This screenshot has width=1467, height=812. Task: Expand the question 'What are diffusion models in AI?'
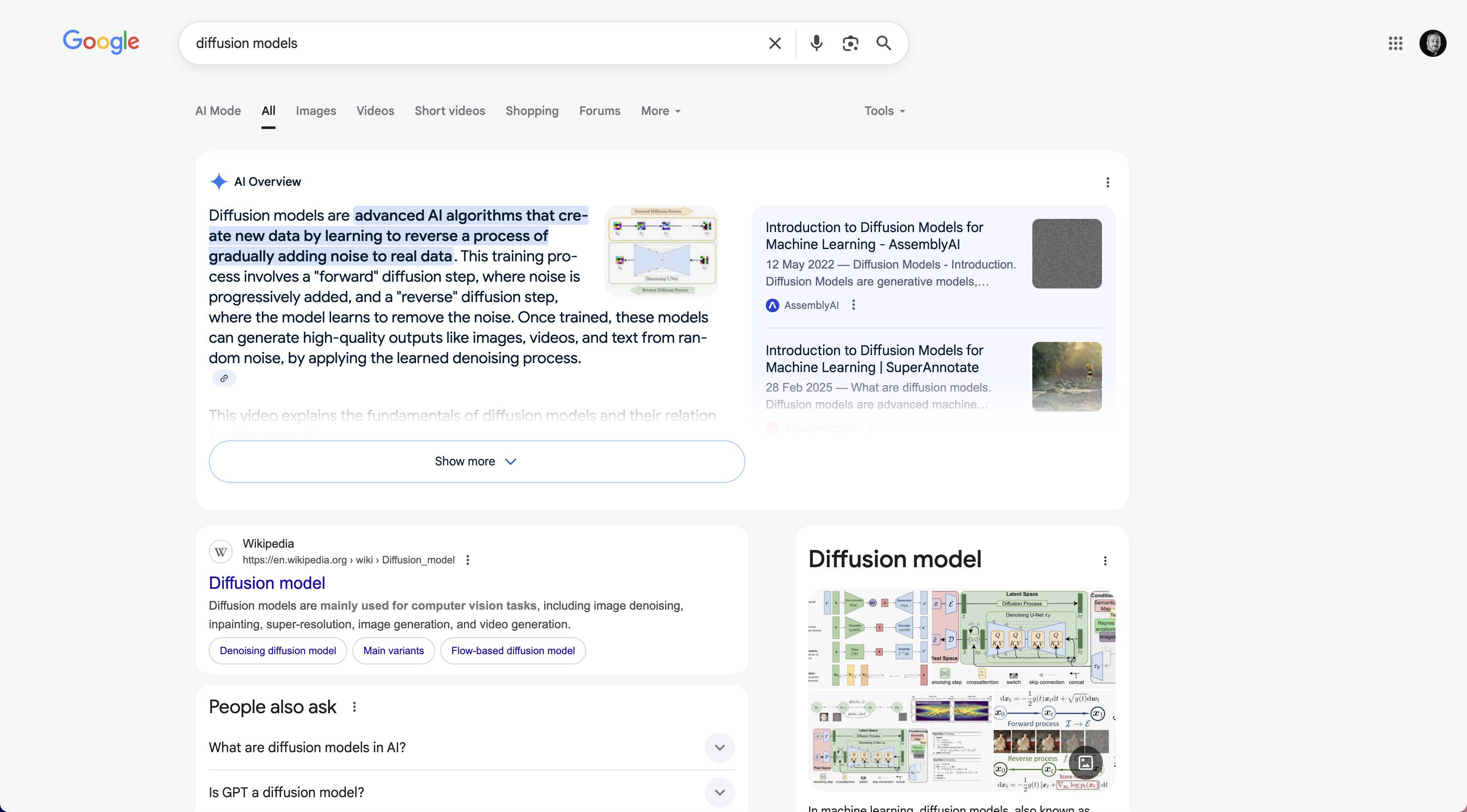click(x=719, y=747)
